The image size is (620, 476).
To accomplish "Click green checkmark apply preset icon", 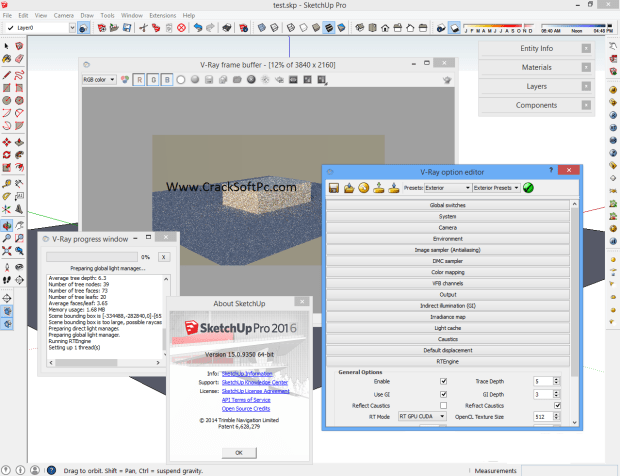I will 528,188.
